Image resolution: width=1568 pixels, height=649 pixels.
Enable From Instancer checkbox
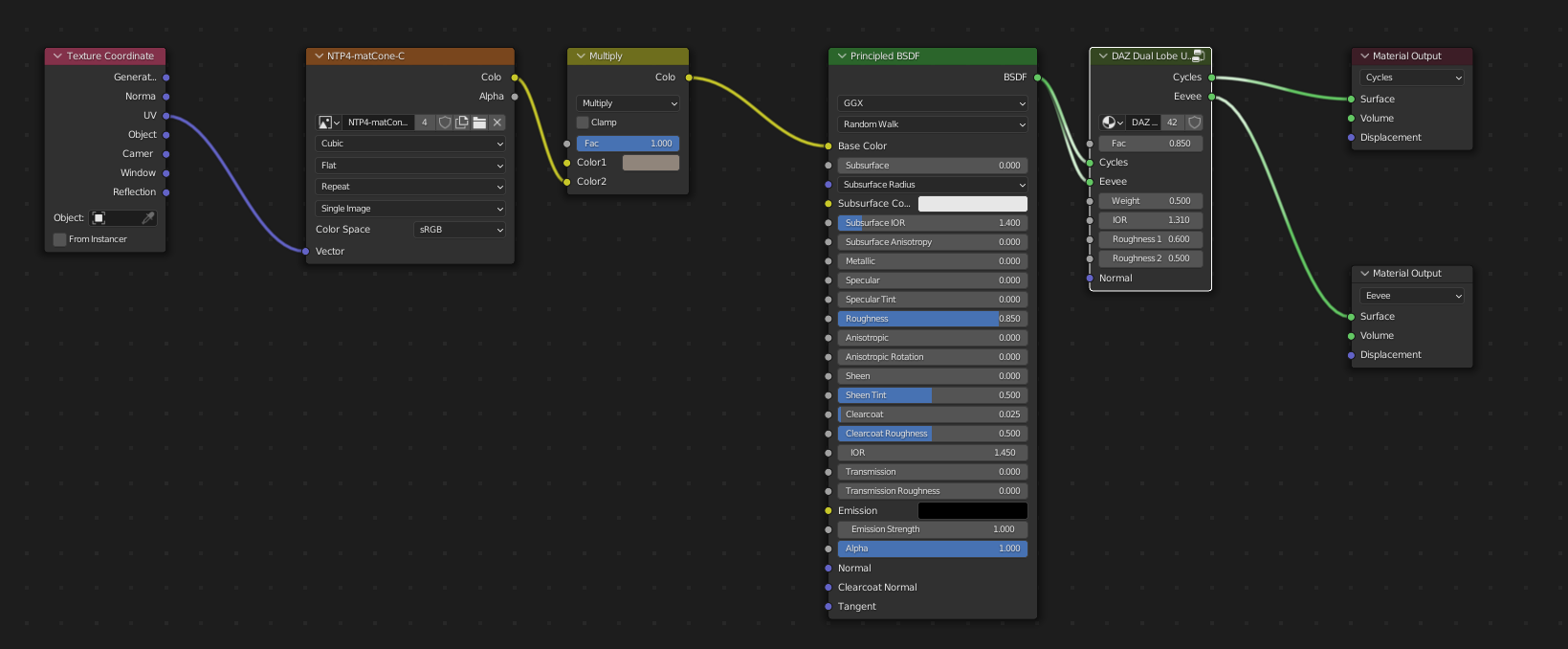[60, 239]
